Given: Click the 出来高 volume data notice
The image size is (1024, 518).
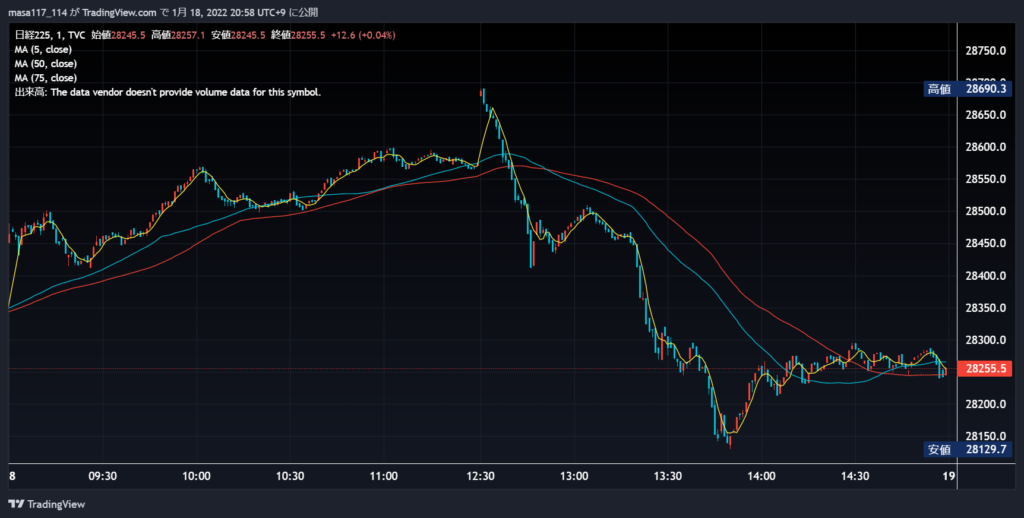Looking at the screenshot, I should click(168, 93).
